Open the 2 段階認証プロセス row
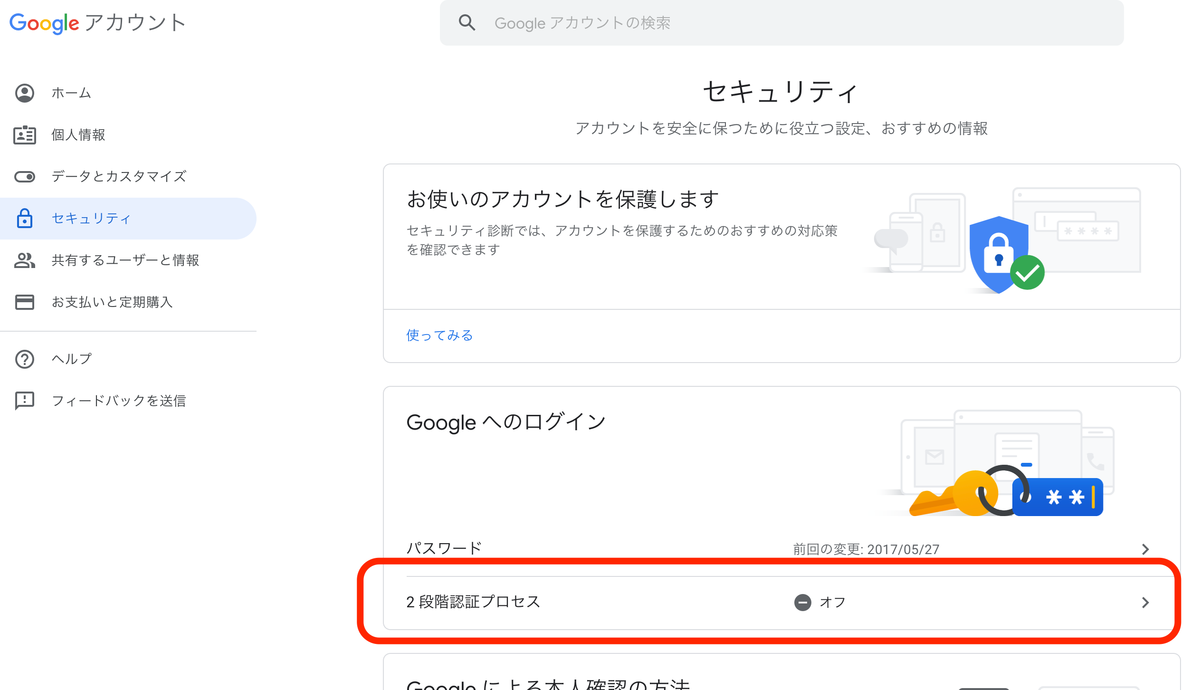 [781, 602]
